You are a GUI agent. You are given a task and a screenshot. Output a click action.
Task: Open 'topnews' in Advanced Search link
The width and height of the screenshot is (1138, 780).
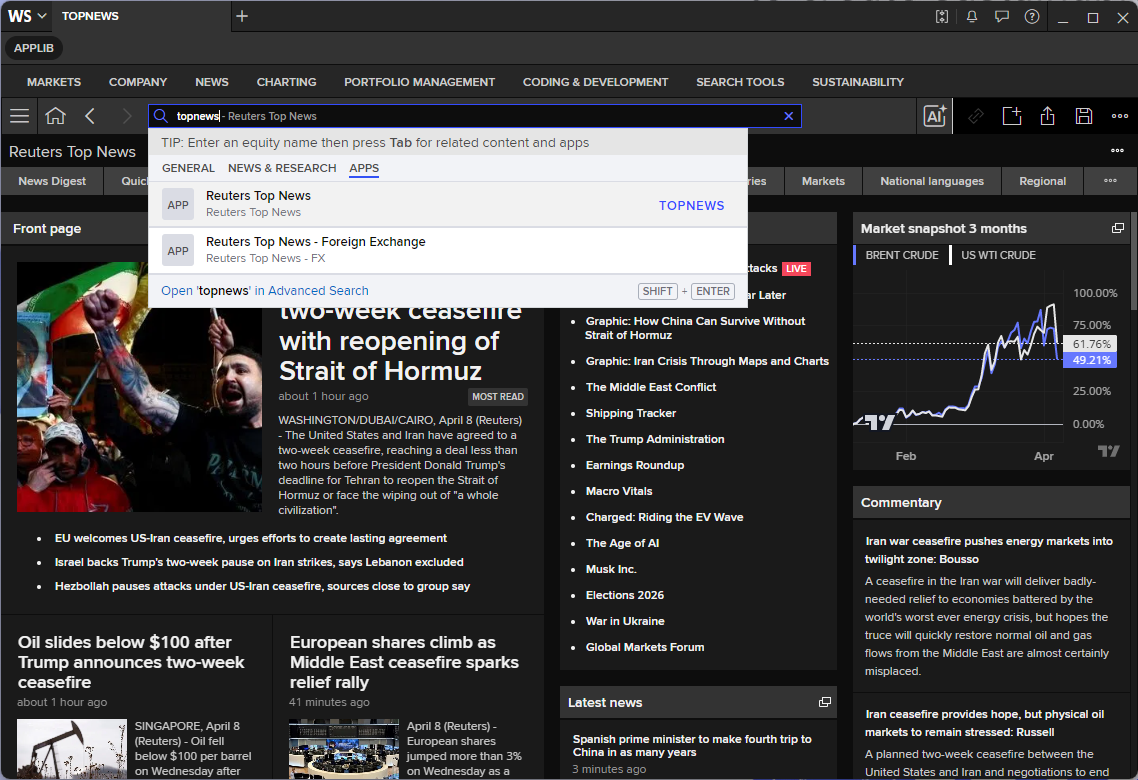click(x=265, y=291)
